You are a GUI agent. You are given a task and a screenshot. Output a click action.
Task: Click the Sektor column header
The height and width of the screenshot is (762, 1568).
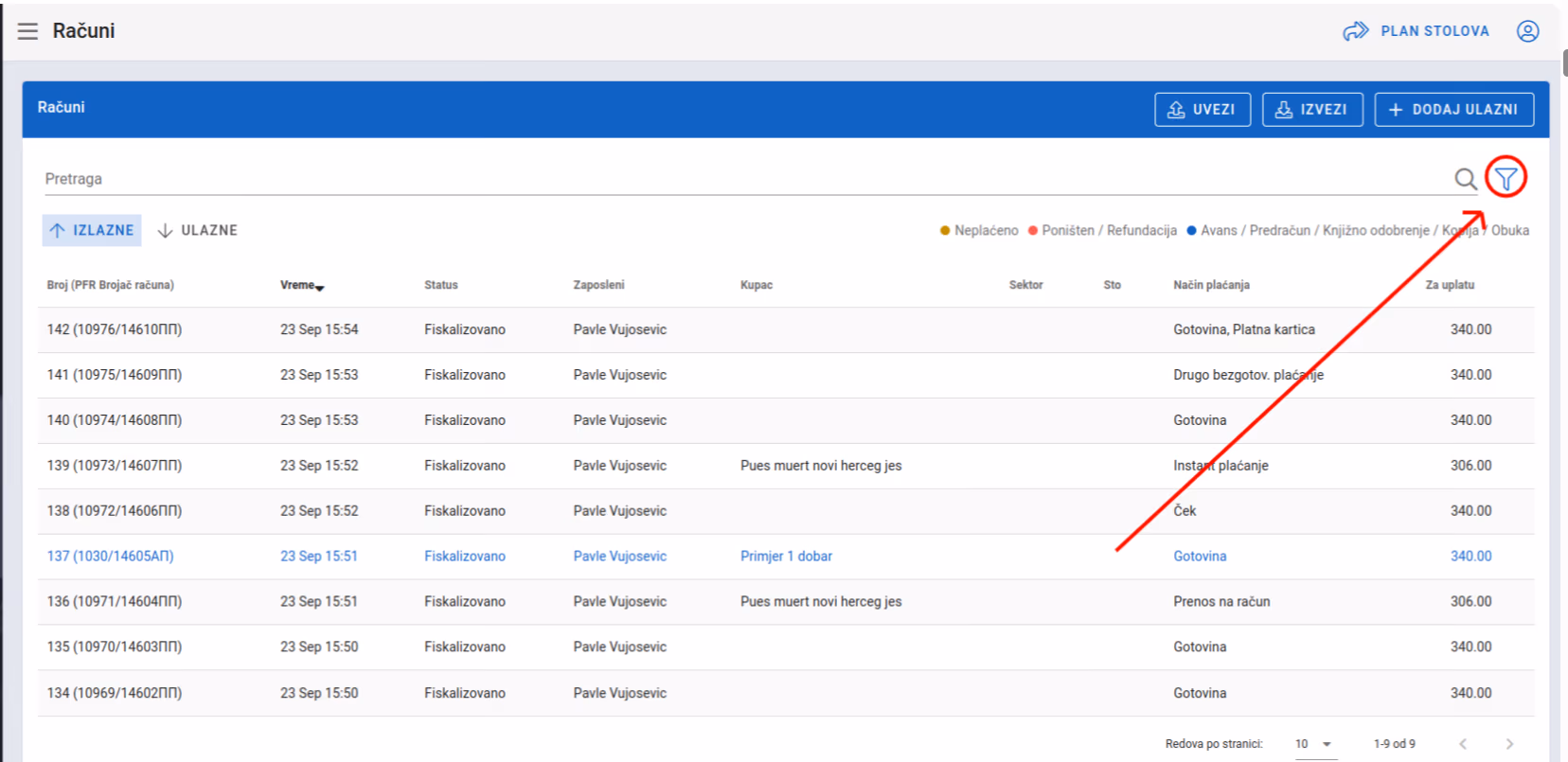click(x=1026, y=285)
